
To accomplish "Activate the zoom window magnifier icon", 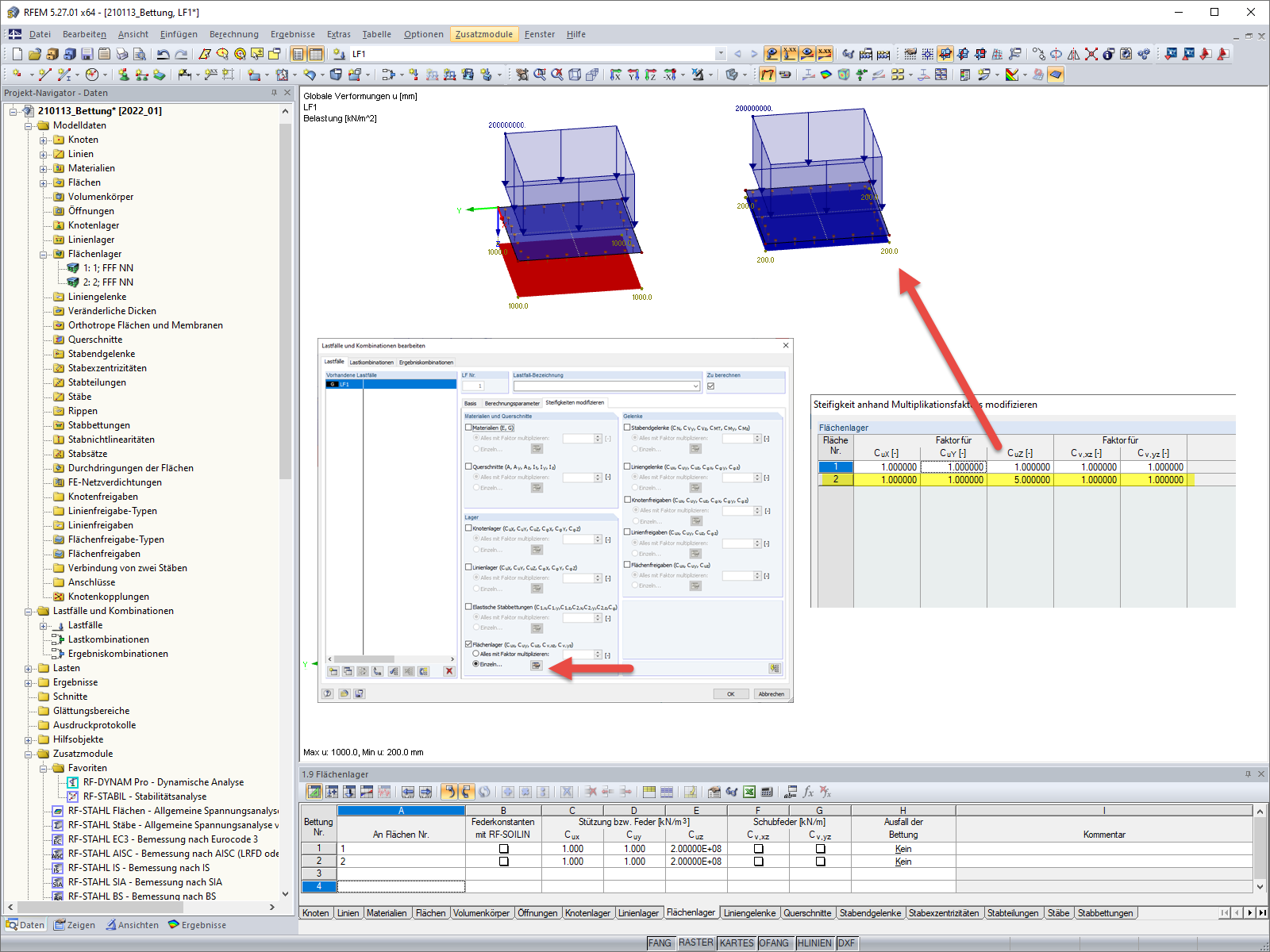I will point(540,75).
